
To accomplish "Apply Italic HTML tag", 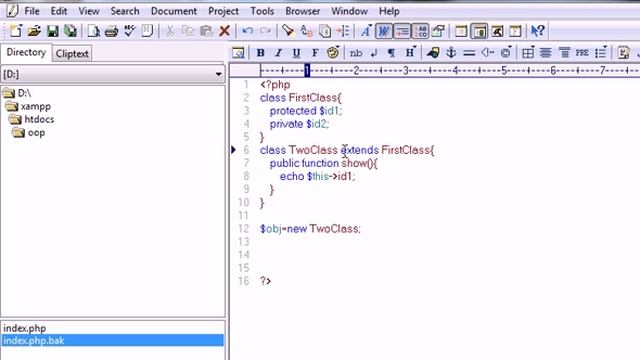I will [x=278, y=53].
